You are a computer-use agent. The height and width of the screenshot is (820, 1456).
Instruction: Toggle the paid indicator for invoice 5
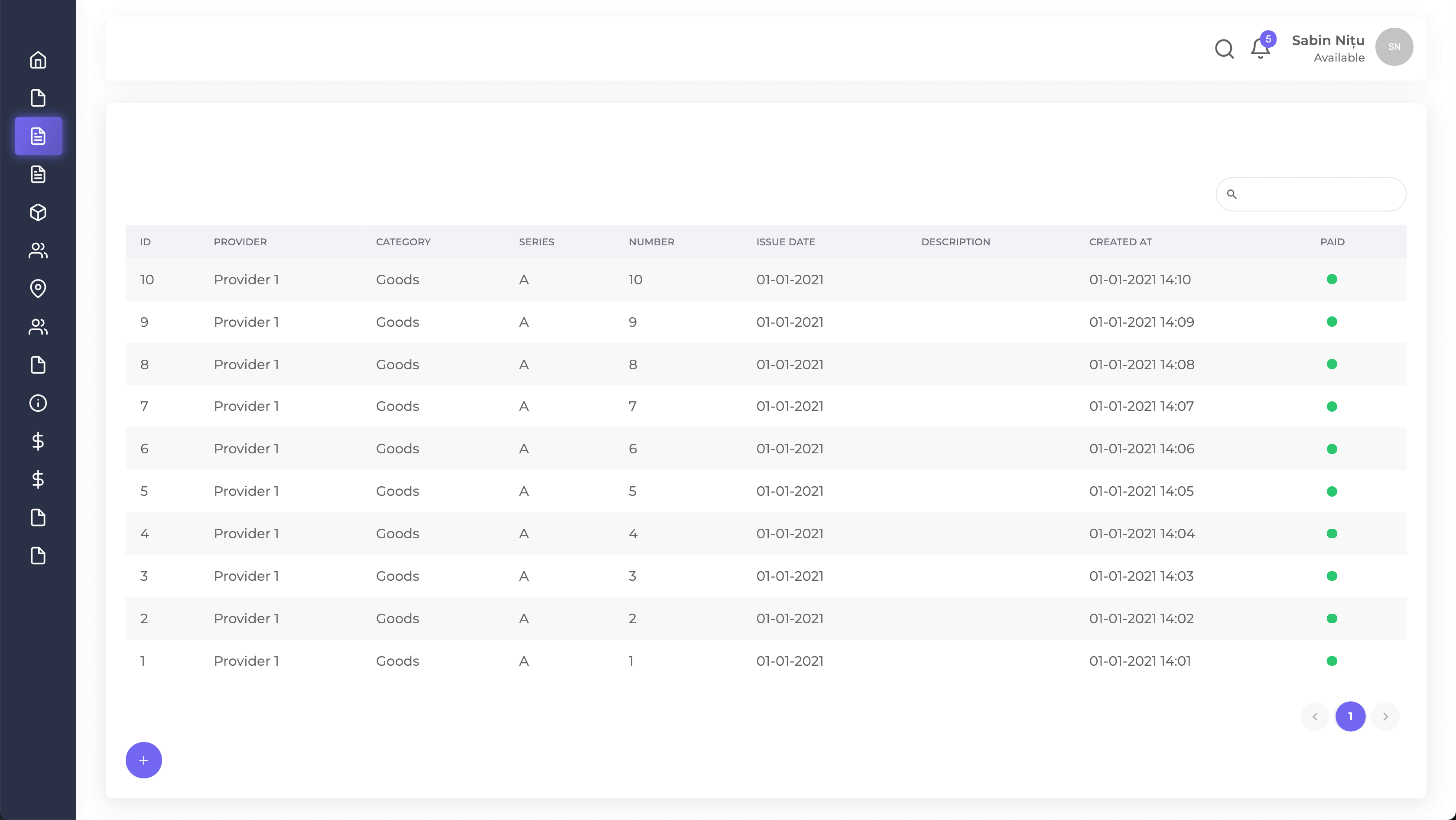click(1333, 491)
